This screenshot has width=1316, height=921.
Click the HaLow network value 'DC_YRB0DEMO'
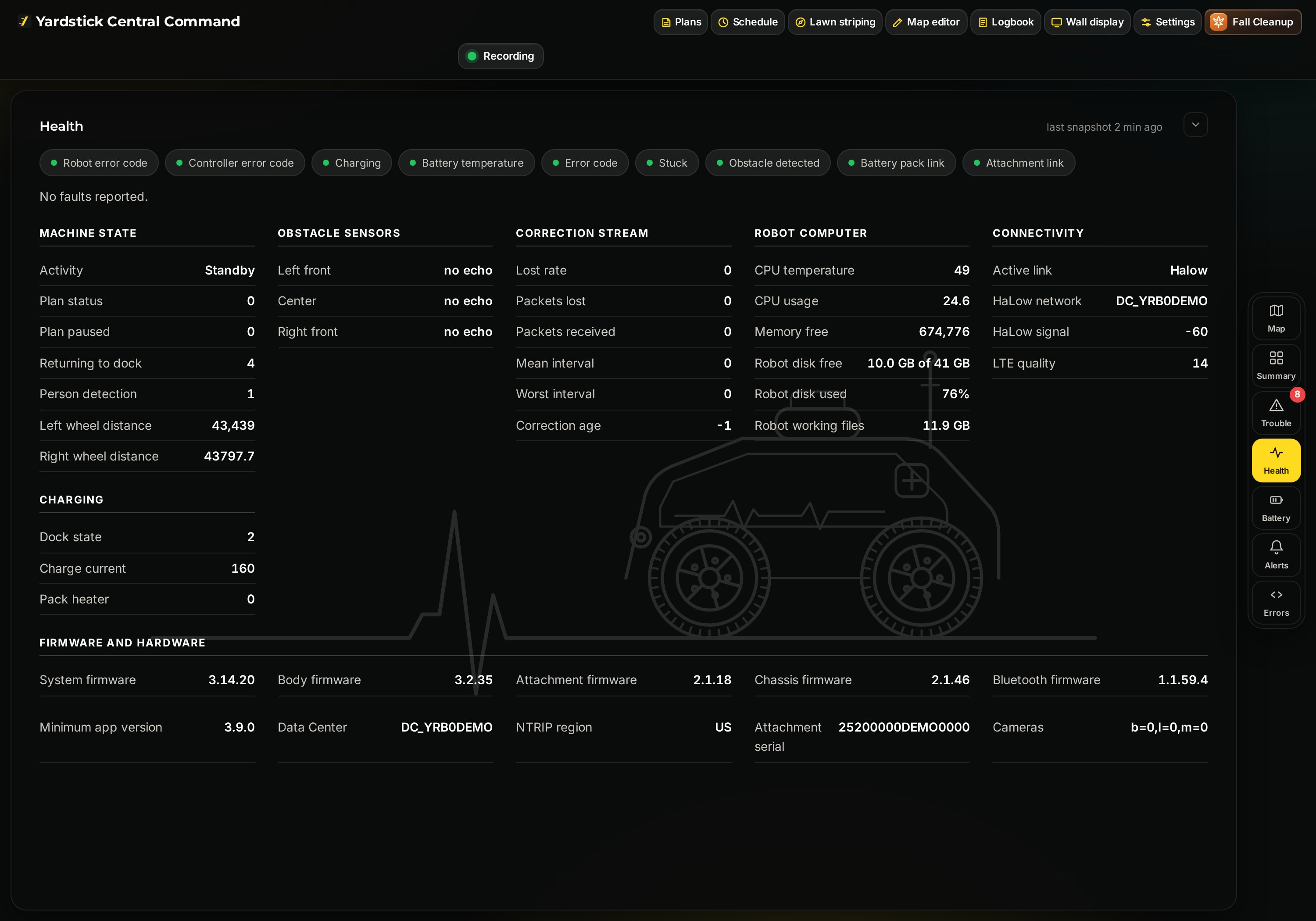point(1161,301)
